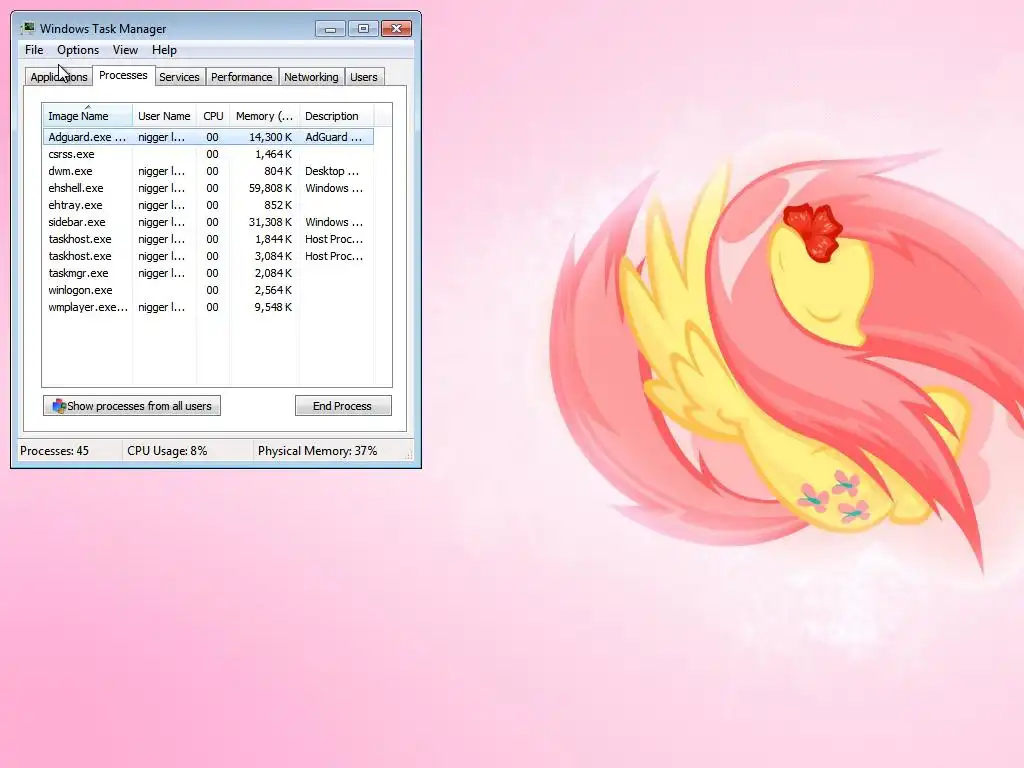This screenshot has width=1024, height=768.
Task: Click the CPU value in csrss.exe row
Action: tap(212, 154)
